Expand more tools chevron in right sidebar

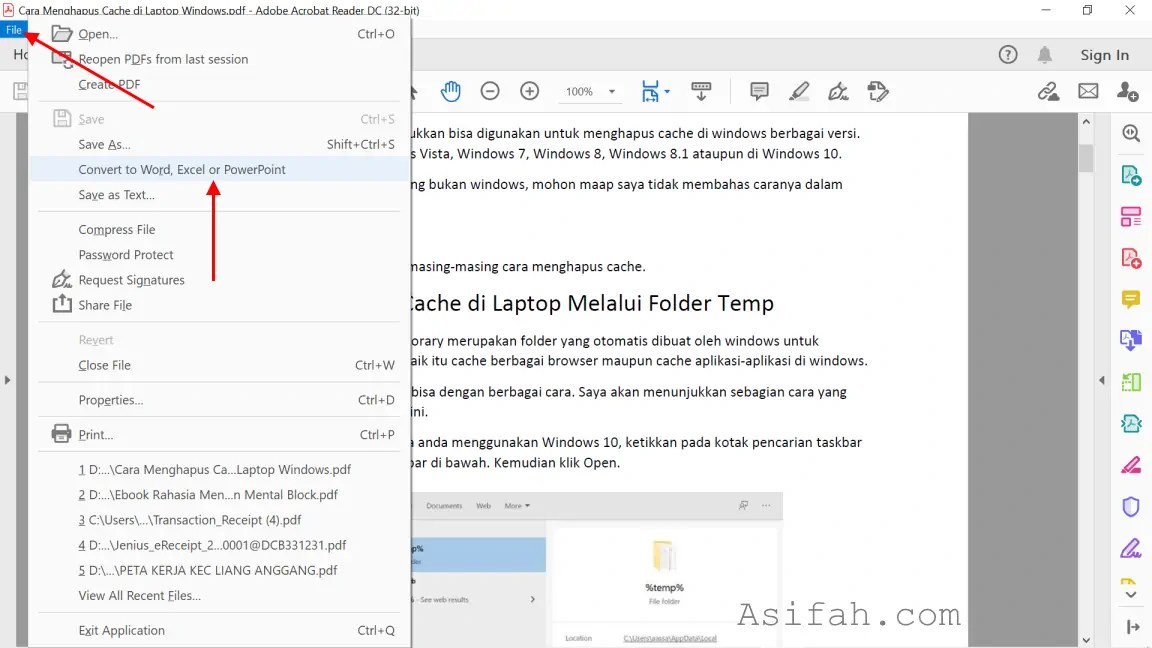click(1131, 593)
